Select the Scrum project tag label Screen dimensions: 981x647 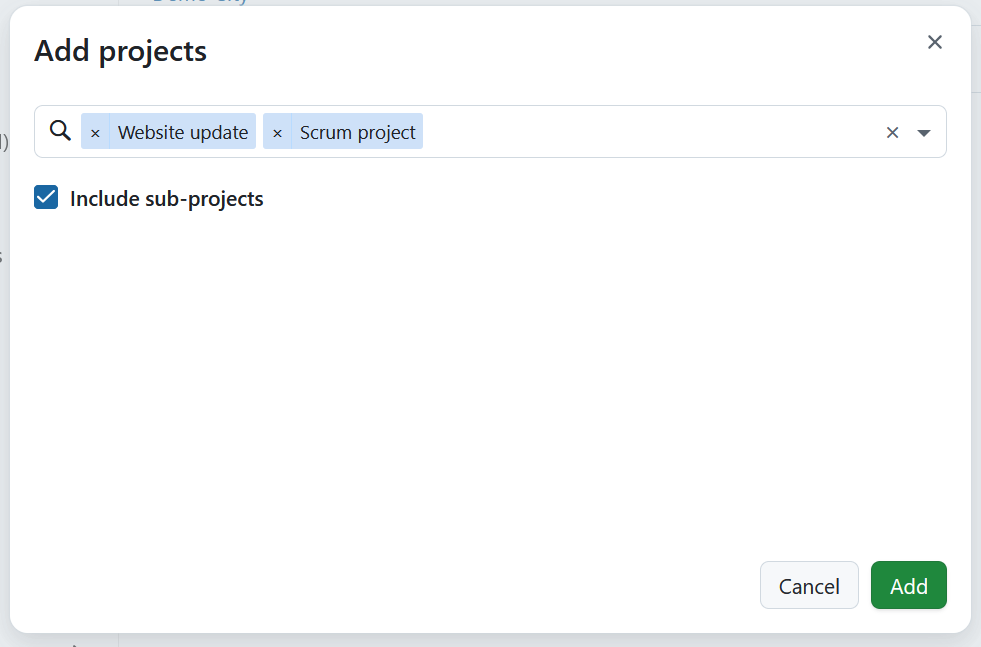357,131
